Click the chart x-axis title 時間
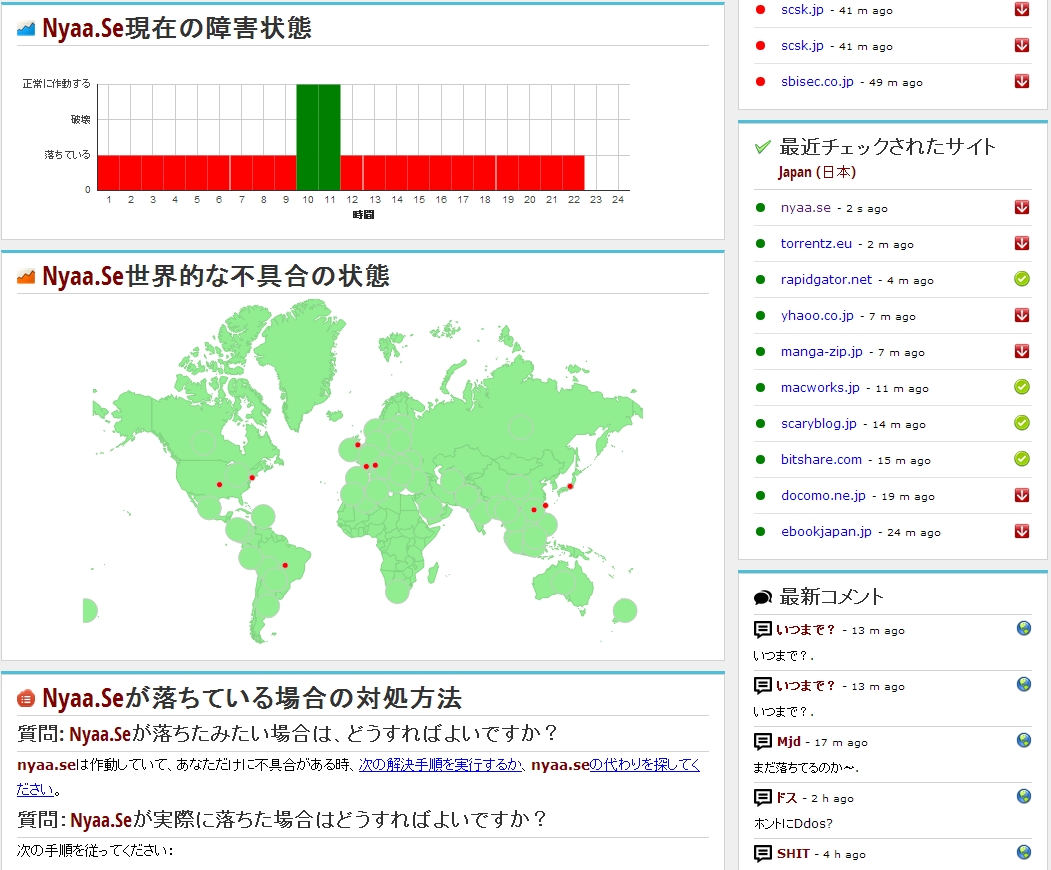This screenshot has width=1051, height=870. (363, 214)
